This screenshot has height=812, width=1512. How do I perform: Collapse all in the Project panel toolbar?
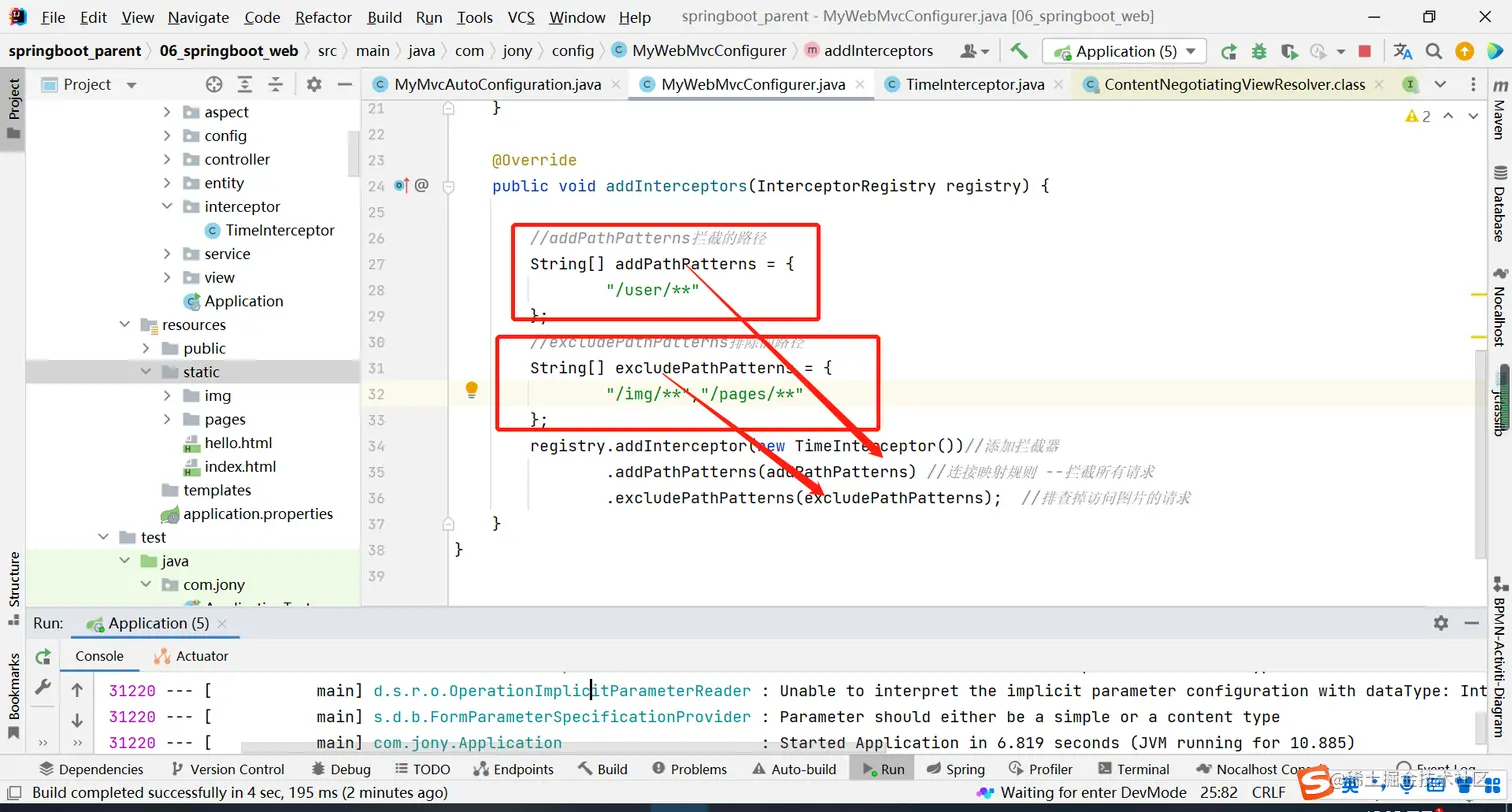coord(275,85)
